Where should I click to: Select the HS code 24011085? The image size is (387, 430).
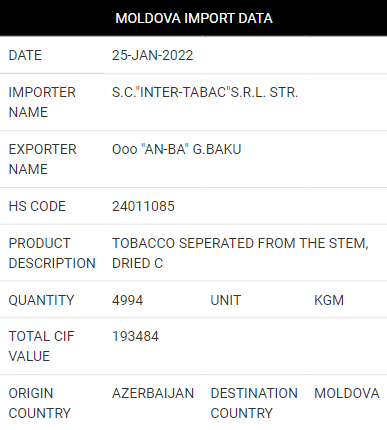[143, 206]
